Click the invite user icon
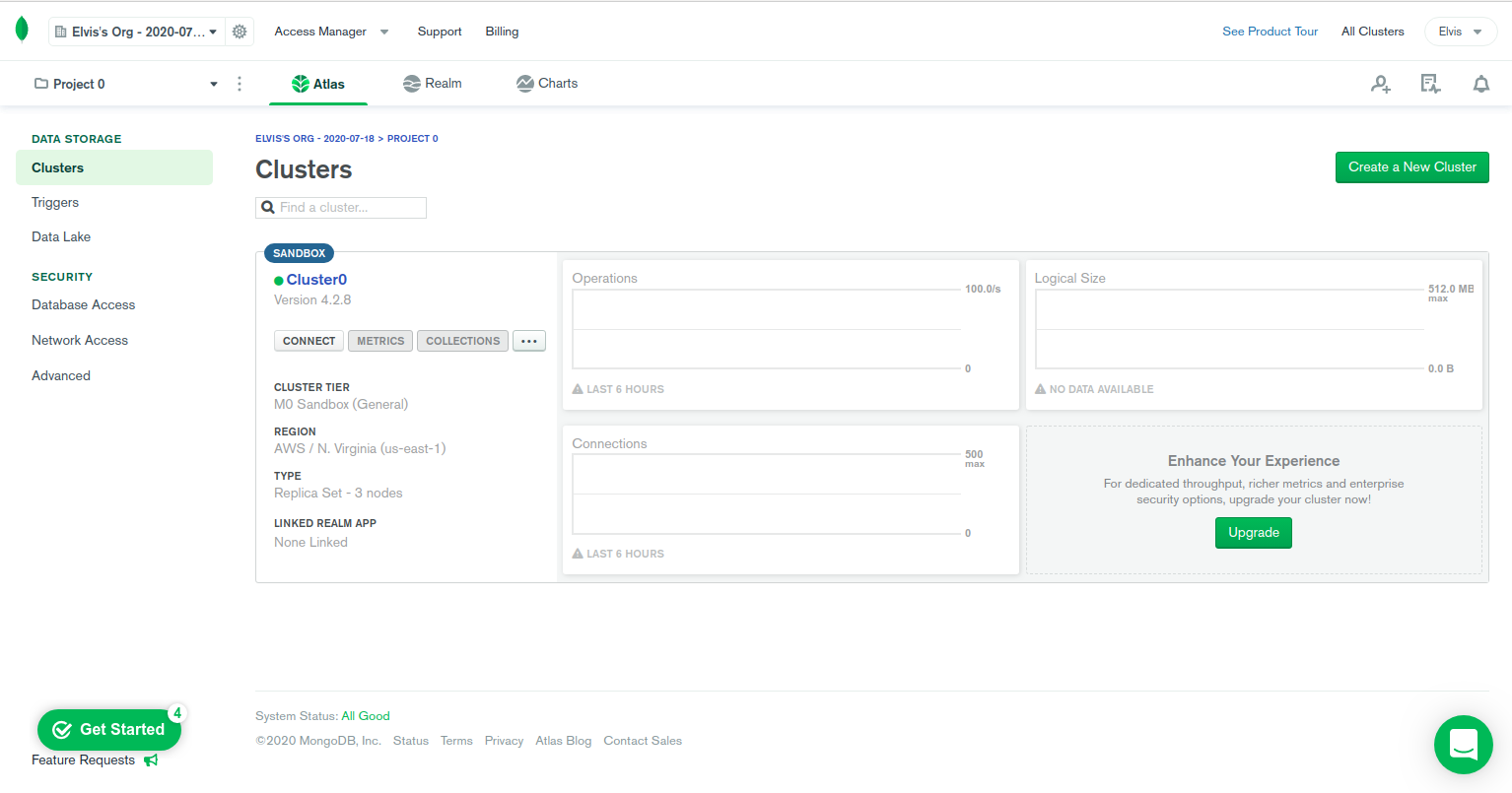 [x=1381, y=84]
